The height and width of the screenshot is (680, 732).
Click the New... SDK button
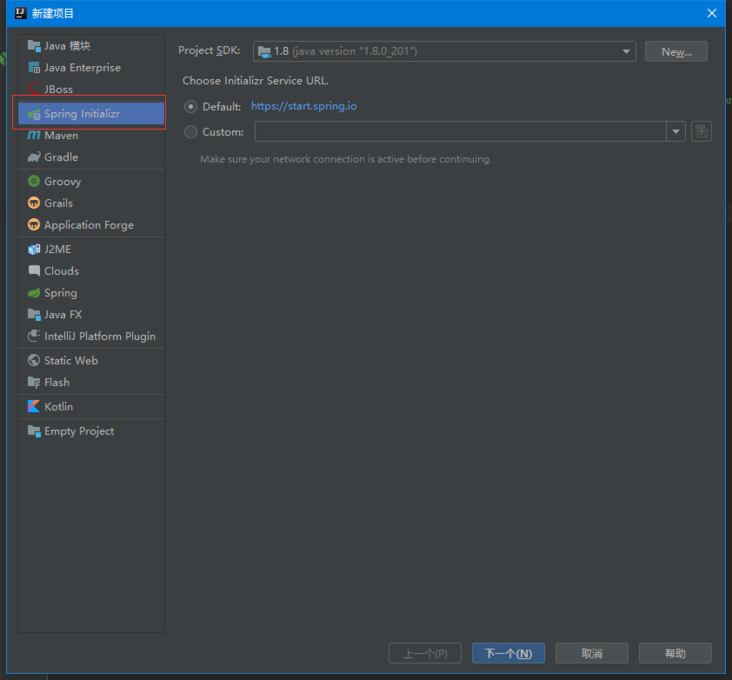click(676, 51)
